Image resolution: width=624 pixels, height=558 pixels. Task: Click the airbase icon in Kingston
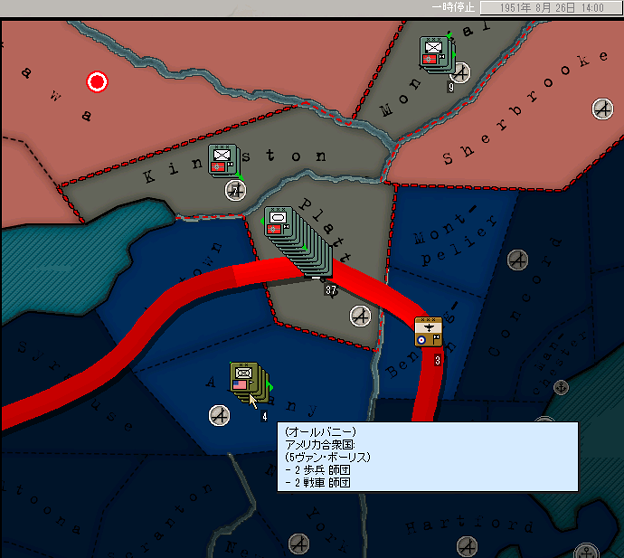235,190
